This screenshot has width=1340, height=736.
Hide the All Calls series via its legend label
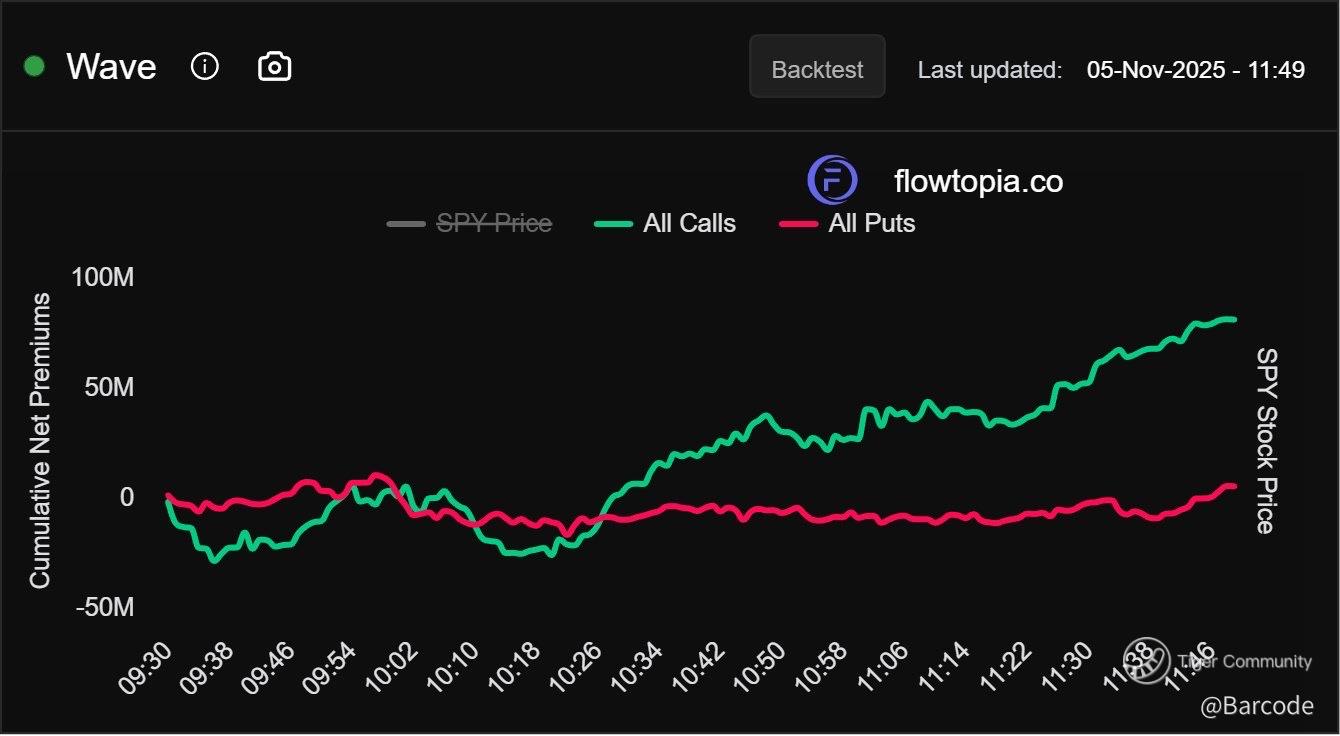[689, 223]
